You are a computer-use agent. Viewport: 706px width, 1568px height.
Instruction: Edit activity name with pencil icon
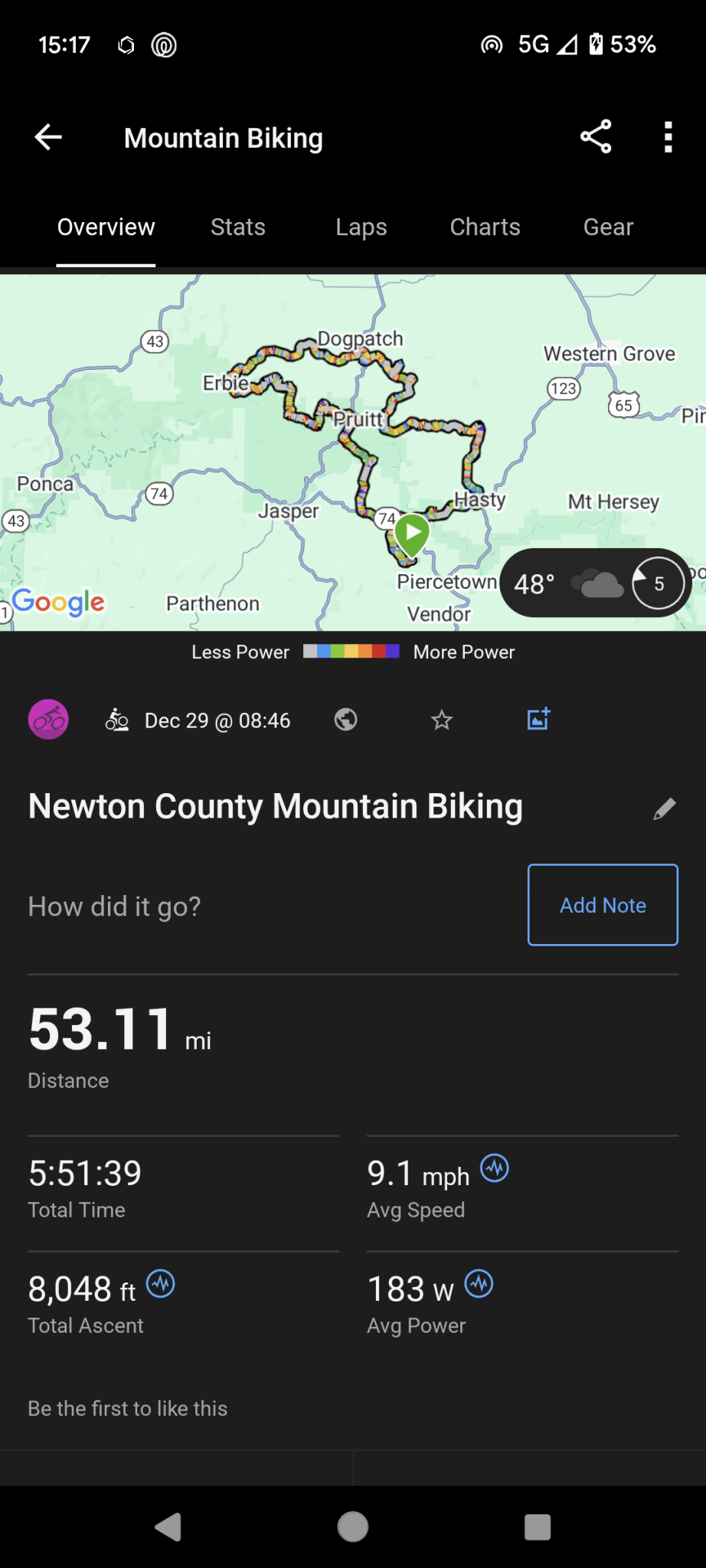tap(664, 808)
